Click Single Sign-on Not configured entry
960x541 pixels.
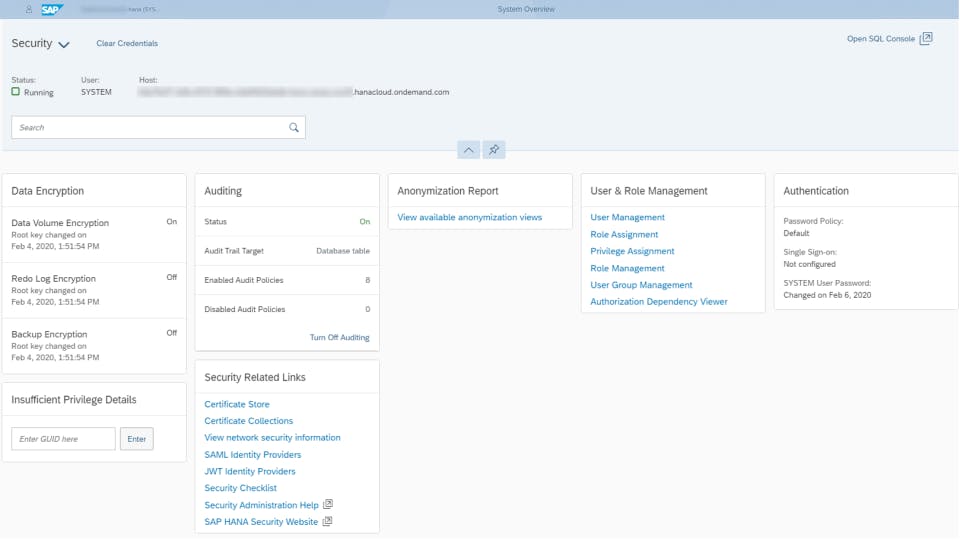coord(810,258)
